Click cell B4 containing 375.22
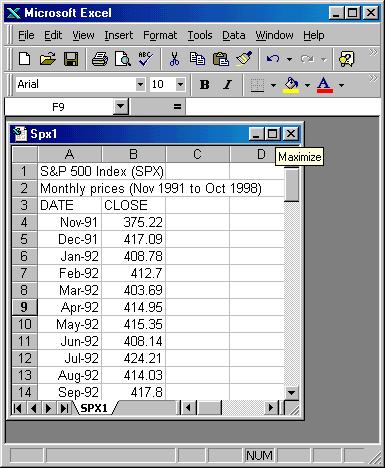Image resolution: width=385 pixels, height=468 pixels. [x=133, y=222]
